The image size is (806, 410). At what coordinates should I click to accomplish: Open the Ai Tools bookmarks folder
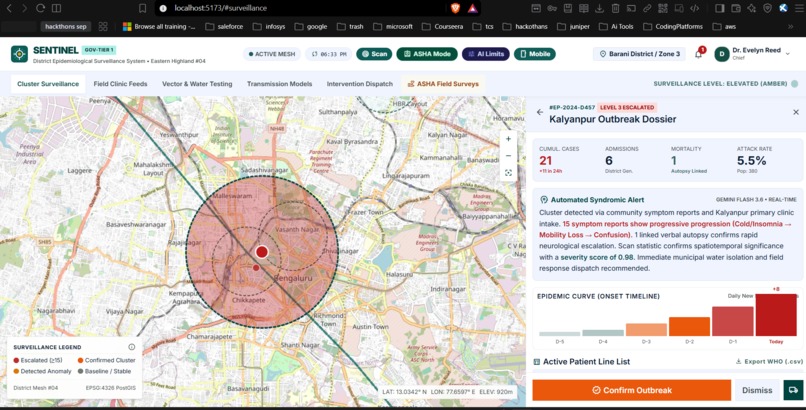tap(616, 26)
